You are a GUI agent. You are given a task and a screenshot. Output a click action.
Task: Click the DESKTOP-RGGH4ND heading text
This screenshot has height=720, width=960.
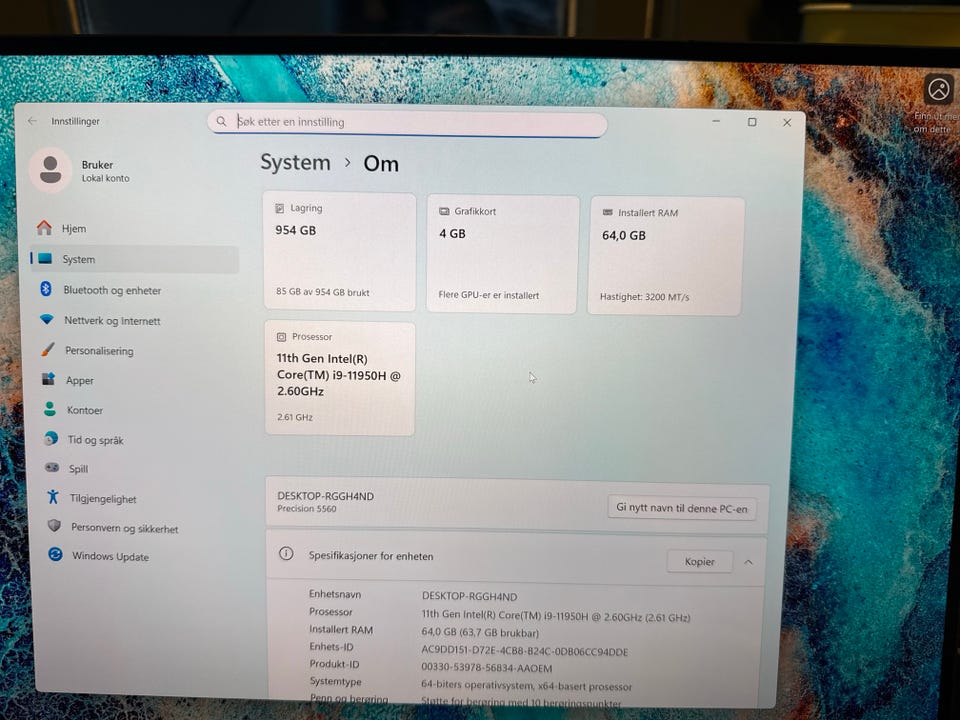point(325,496)
